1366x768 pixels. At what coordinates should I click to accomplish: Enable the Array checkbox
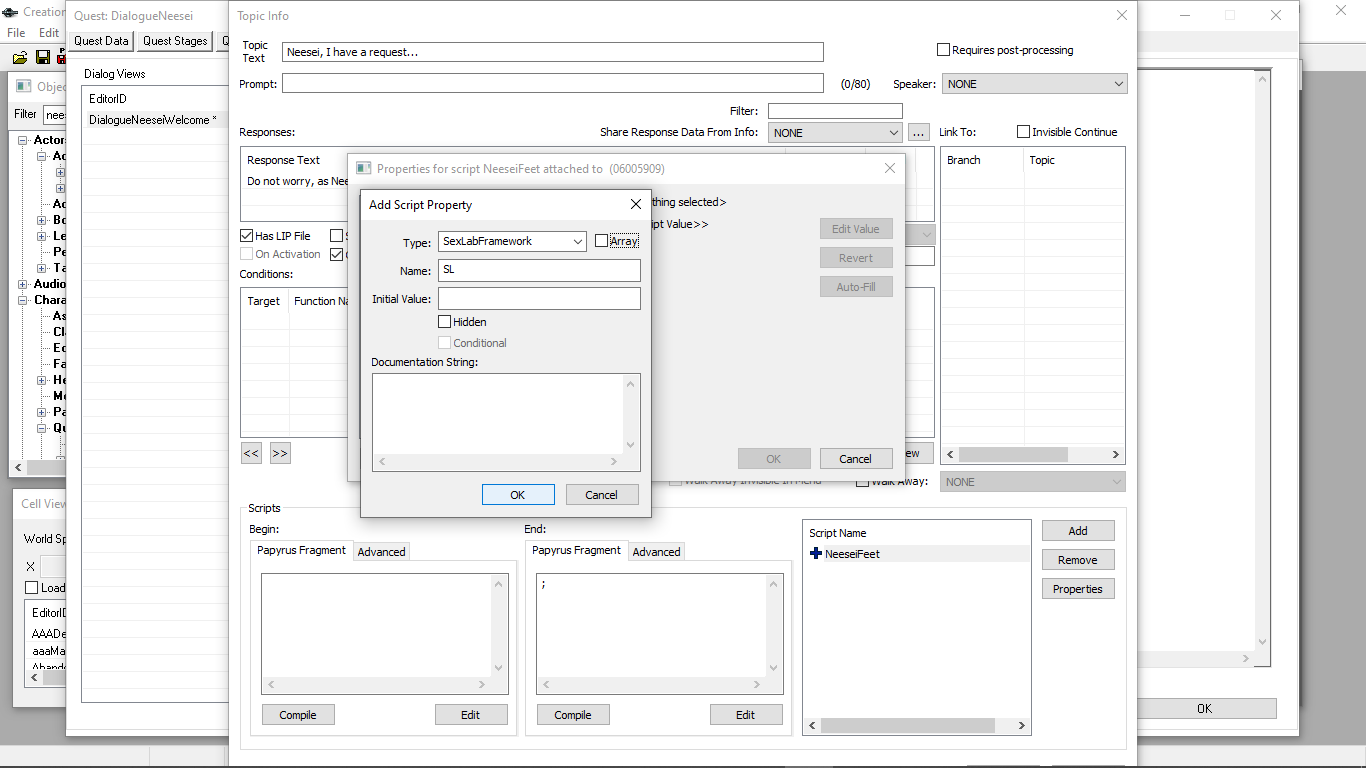tap(601, 241)
